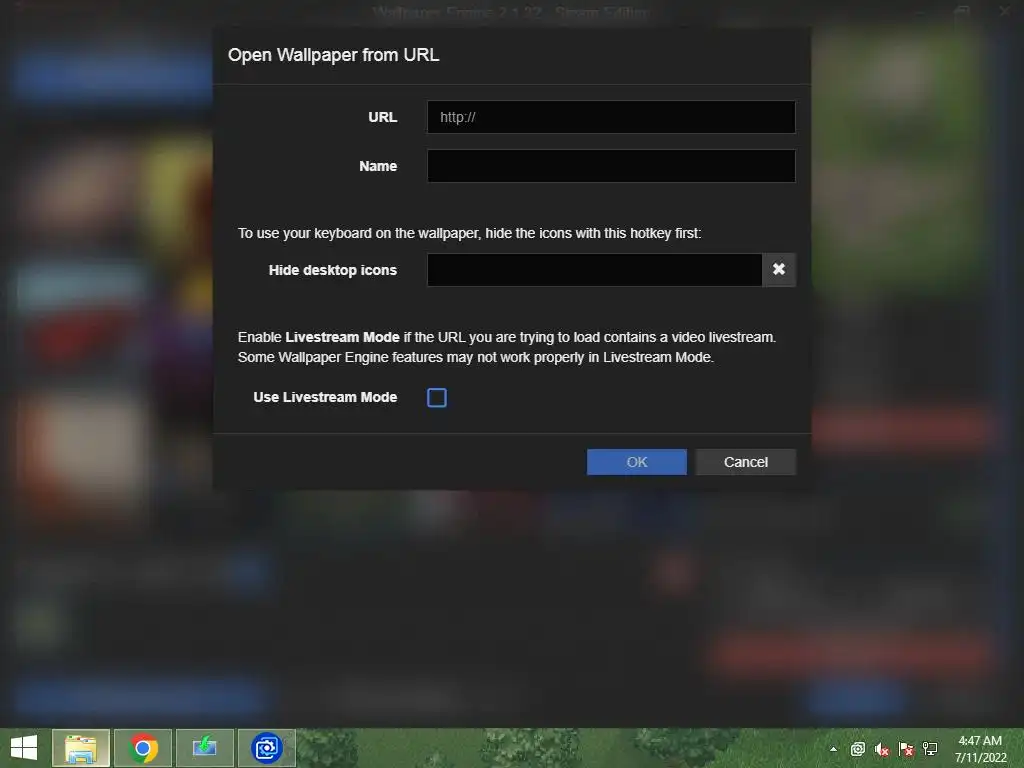Open the network status tray icon
Screen dimensions: 1024x768
[x=930, y=749]
